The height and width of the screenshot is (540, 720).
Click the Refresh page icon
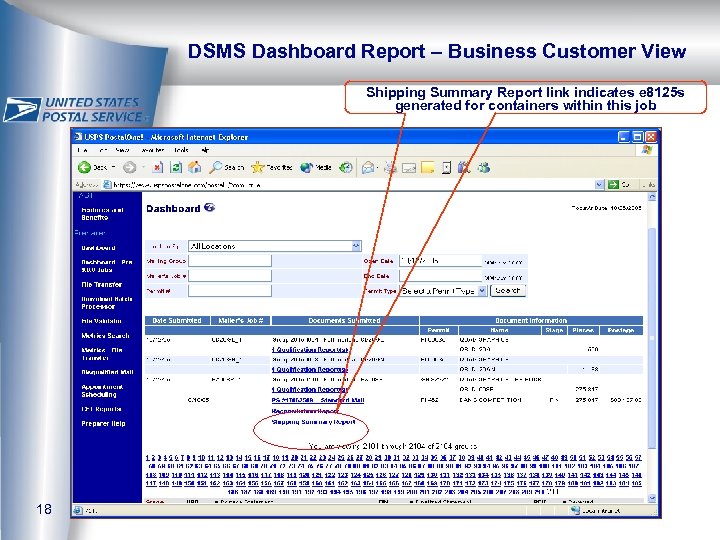(x=176, y=168)
